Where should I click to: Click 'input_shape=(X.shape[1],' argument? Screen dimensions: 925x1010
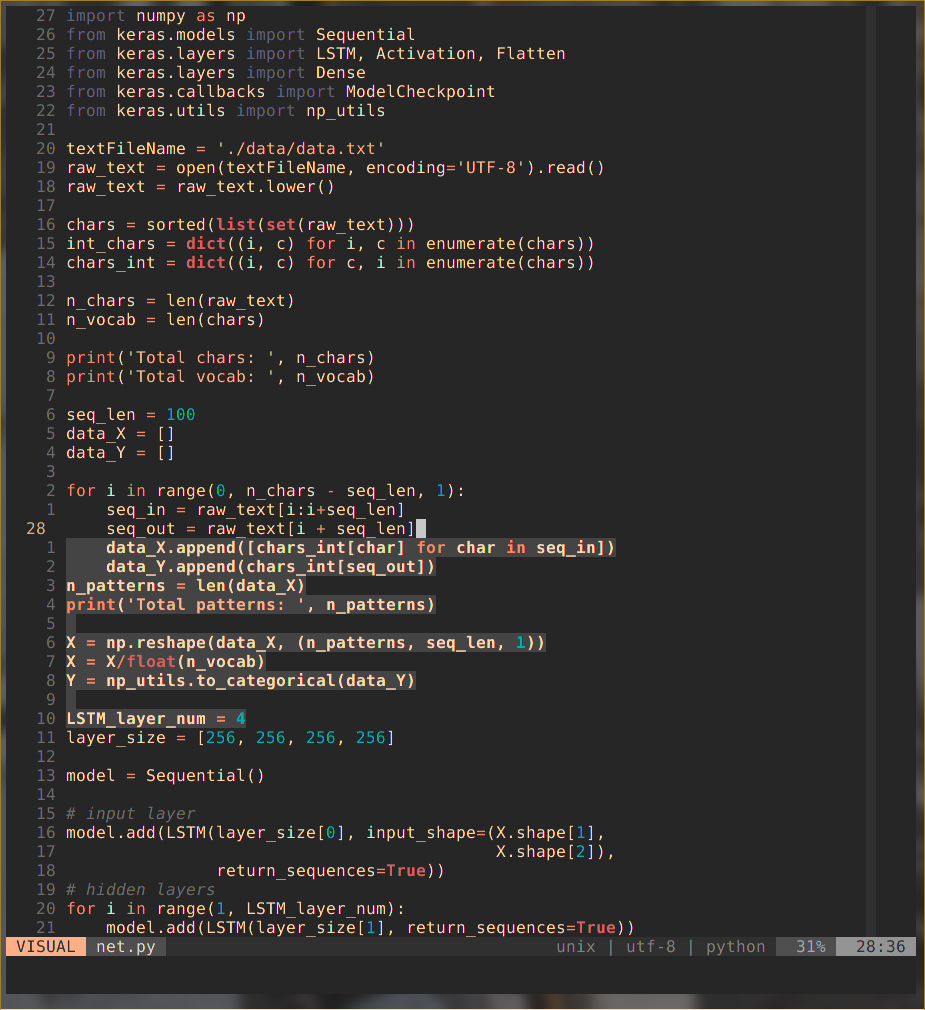tap(486, 833)
